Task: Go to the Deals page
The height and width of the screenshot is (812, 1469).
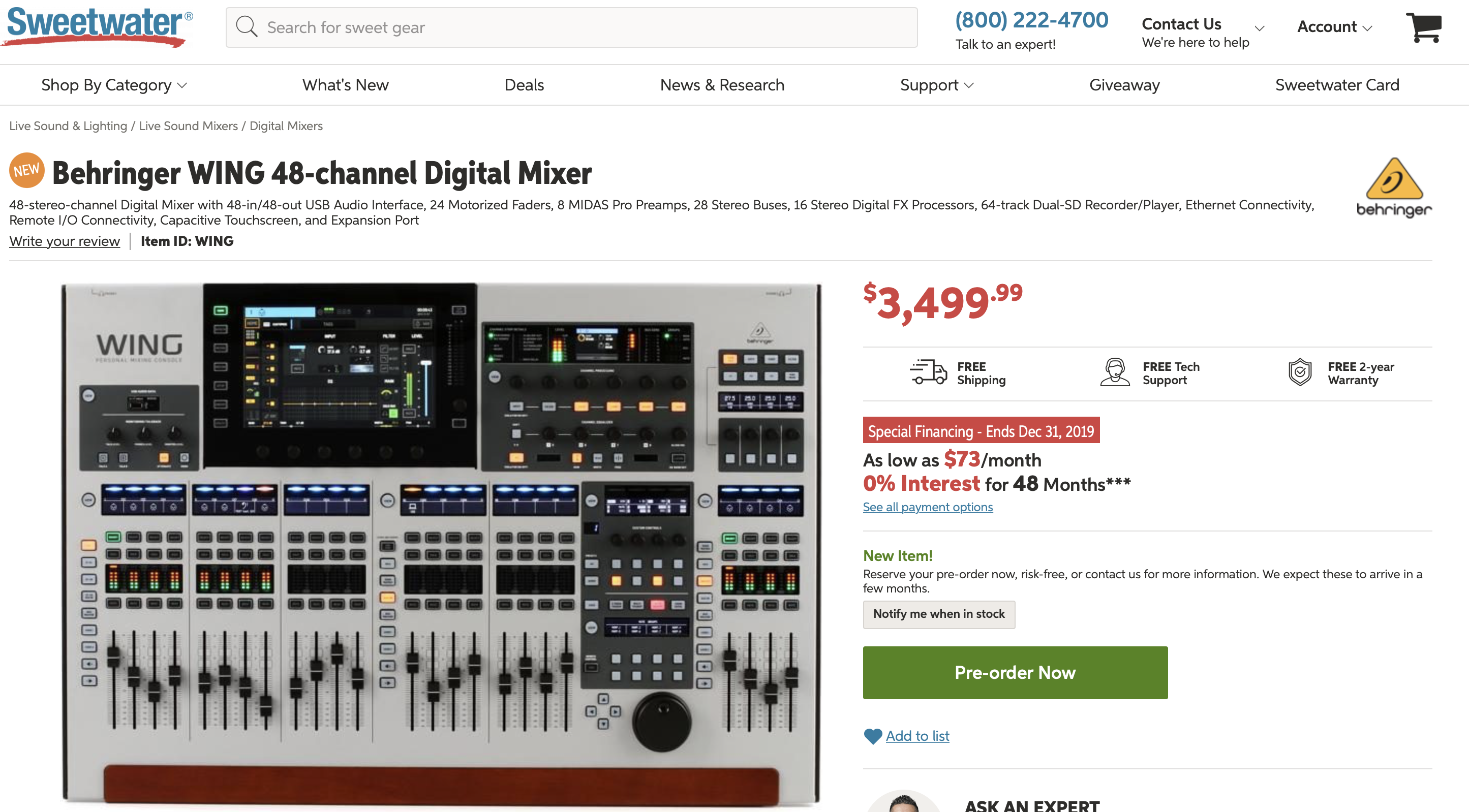Action: coord(524,85)
